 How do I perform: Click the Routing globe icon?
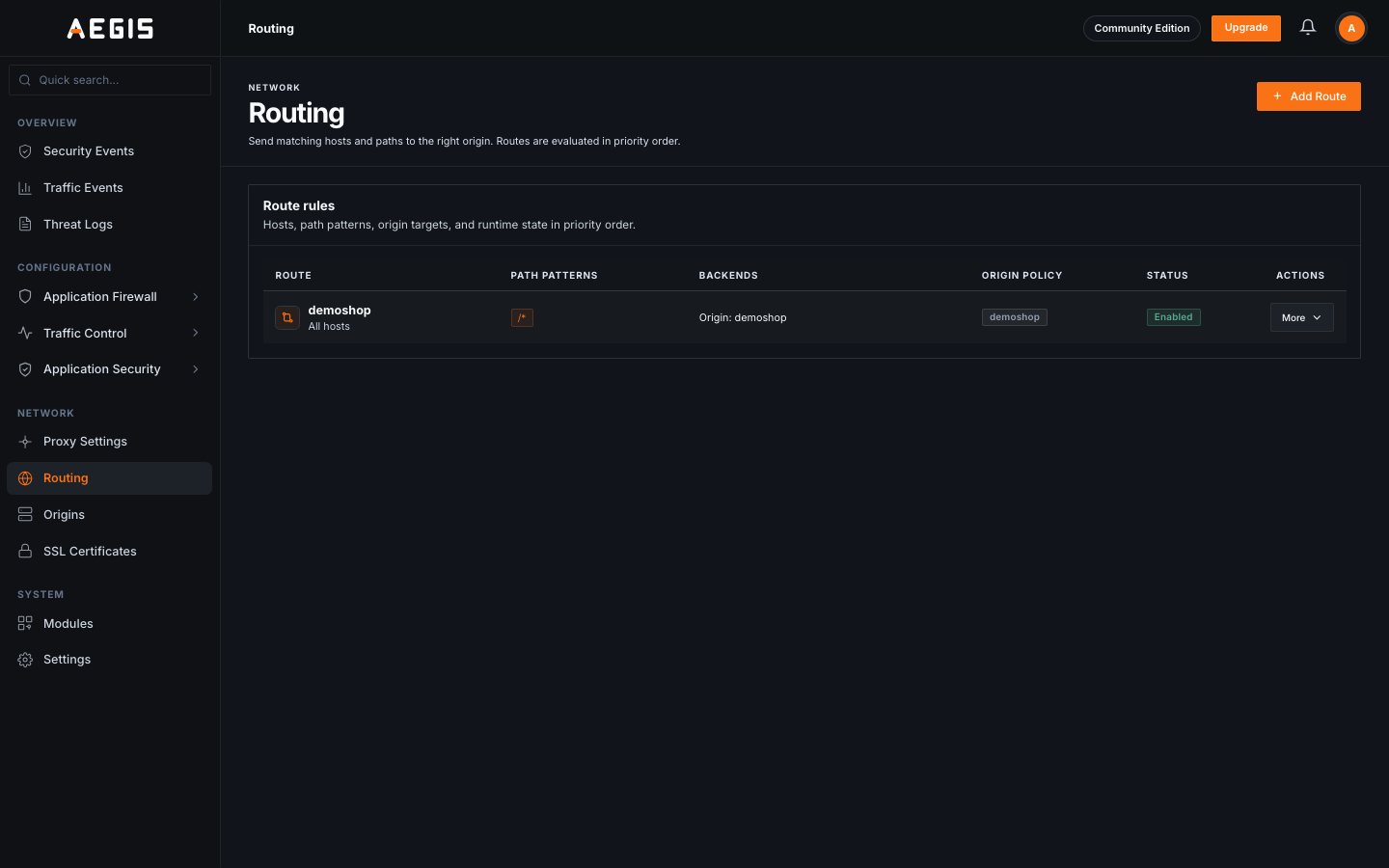[x=25, y=478]
